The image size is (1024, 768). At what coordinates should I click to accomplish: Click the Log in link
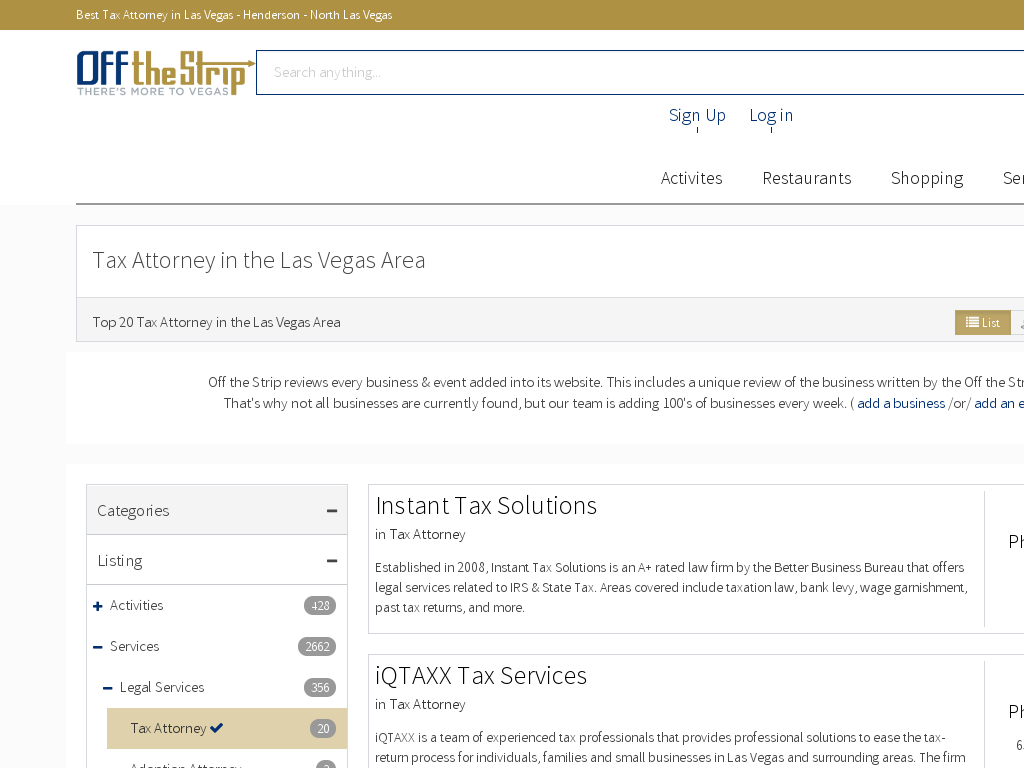(771, 115)
